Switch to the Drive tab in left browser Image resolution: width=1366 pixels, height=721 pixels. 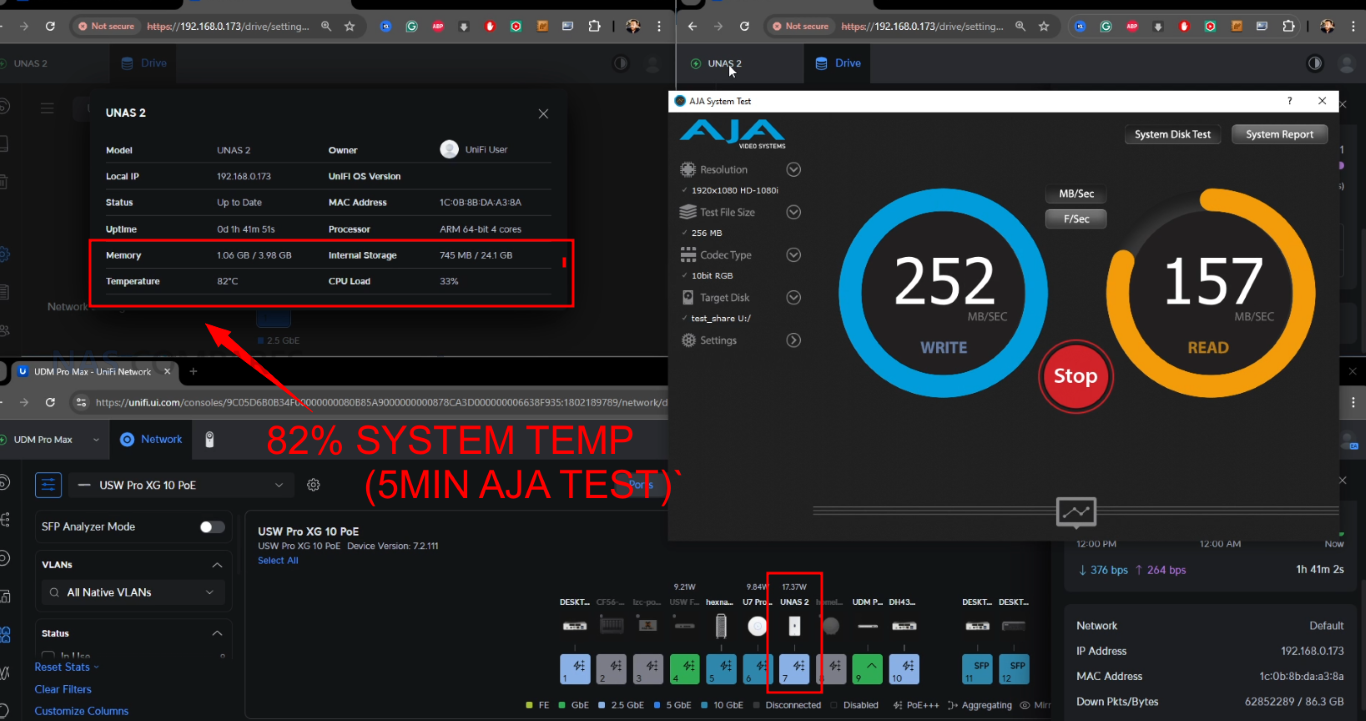point(143,63)
